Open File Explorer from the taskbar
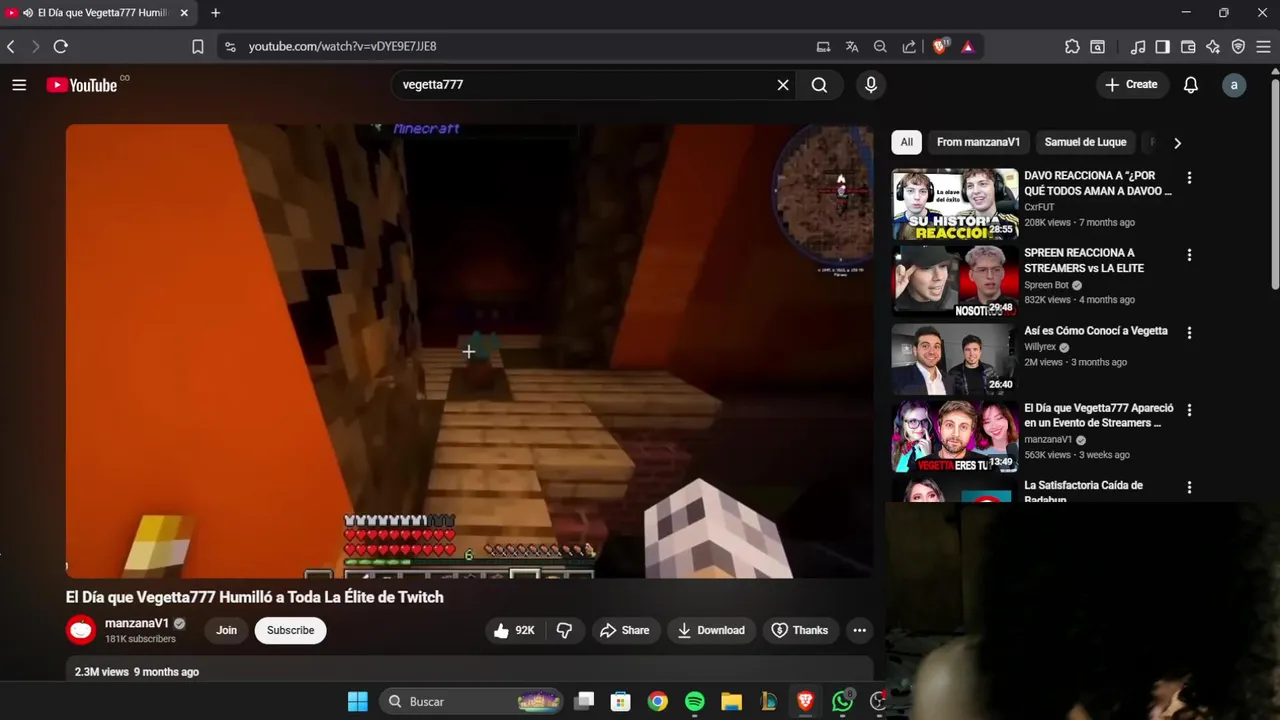This screenshot has height=720, width=1280. tap(731, 702)
